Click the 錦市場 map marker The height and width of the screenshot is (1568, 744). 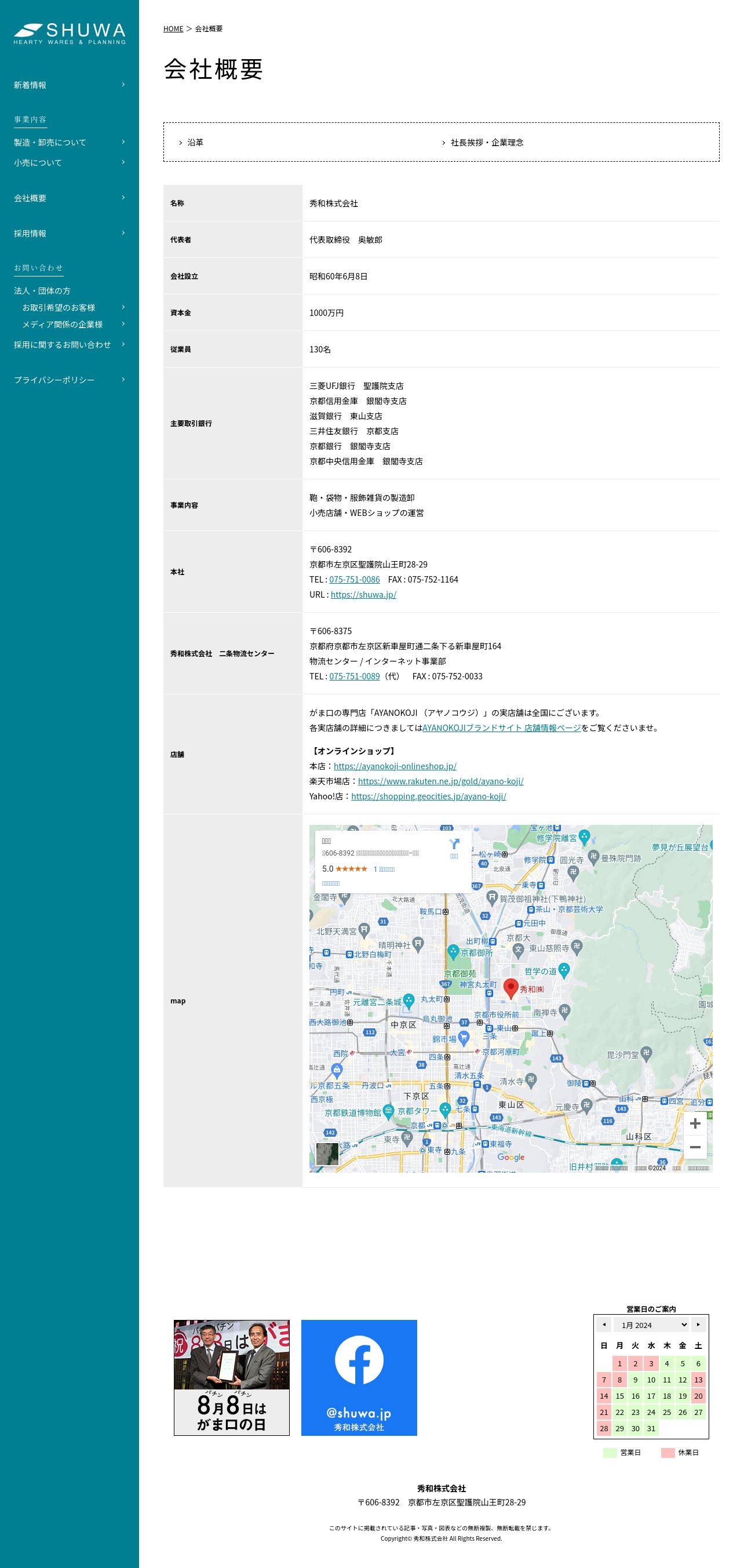(464, 1038)
